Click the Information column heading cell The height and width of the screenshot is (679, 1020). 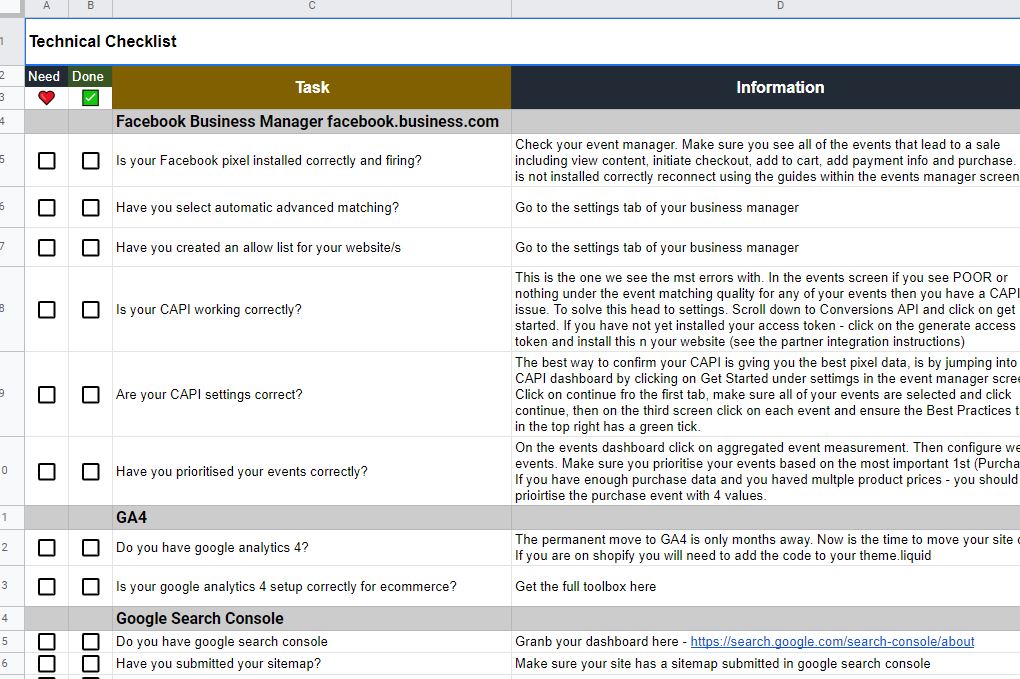tap(780, 88)
